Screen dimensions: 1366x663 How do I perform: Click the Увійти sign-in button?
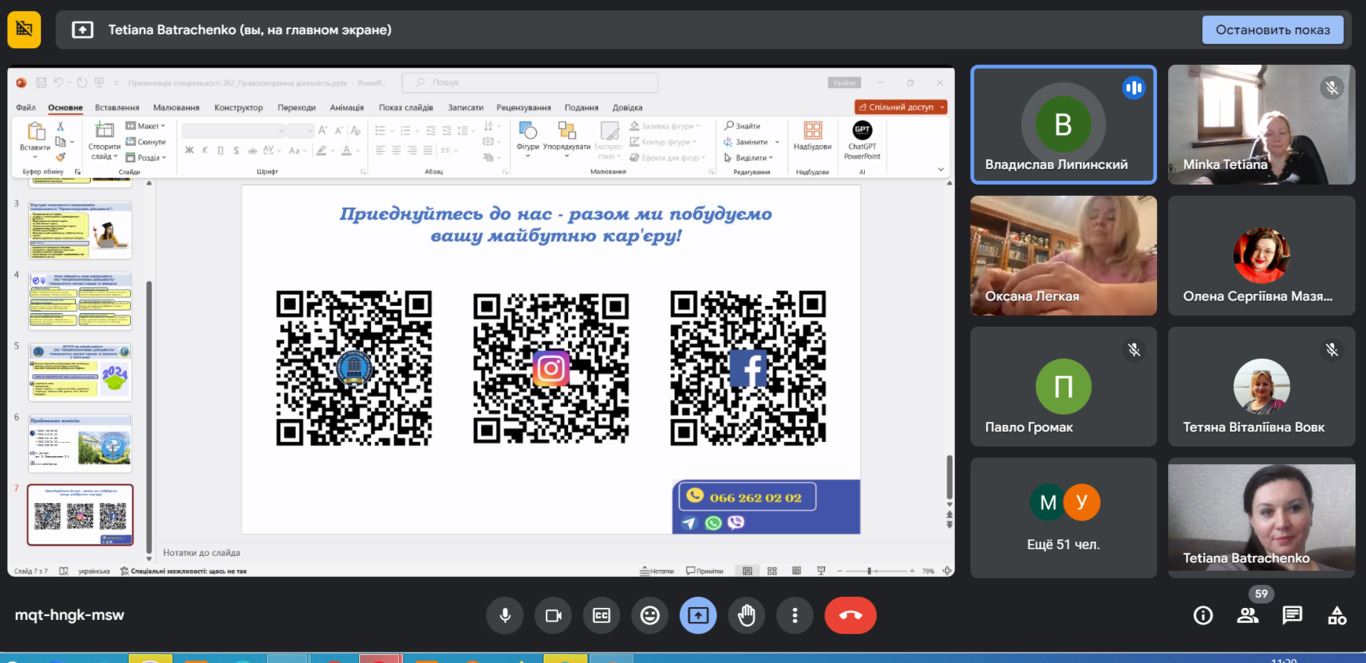[844, 83]
